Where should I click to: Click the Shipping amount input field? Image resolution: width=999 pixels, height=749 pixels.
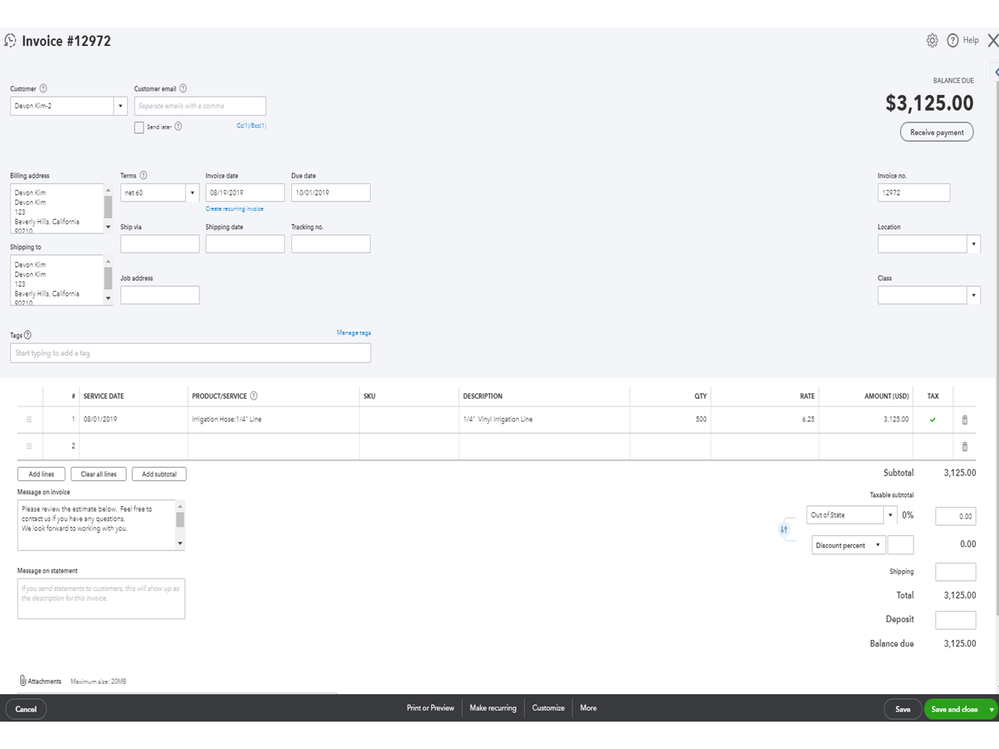[x=955, y=572]
